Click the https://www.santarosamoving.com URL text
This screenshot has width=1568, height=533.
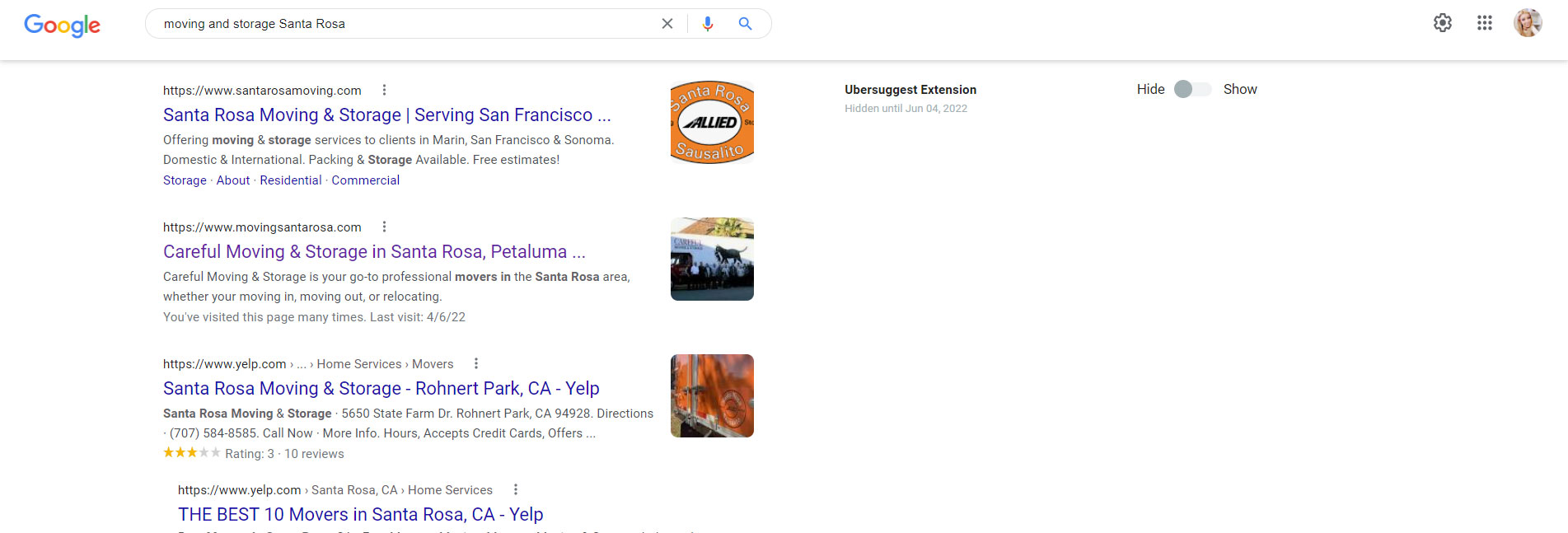[x=262, y=91]
